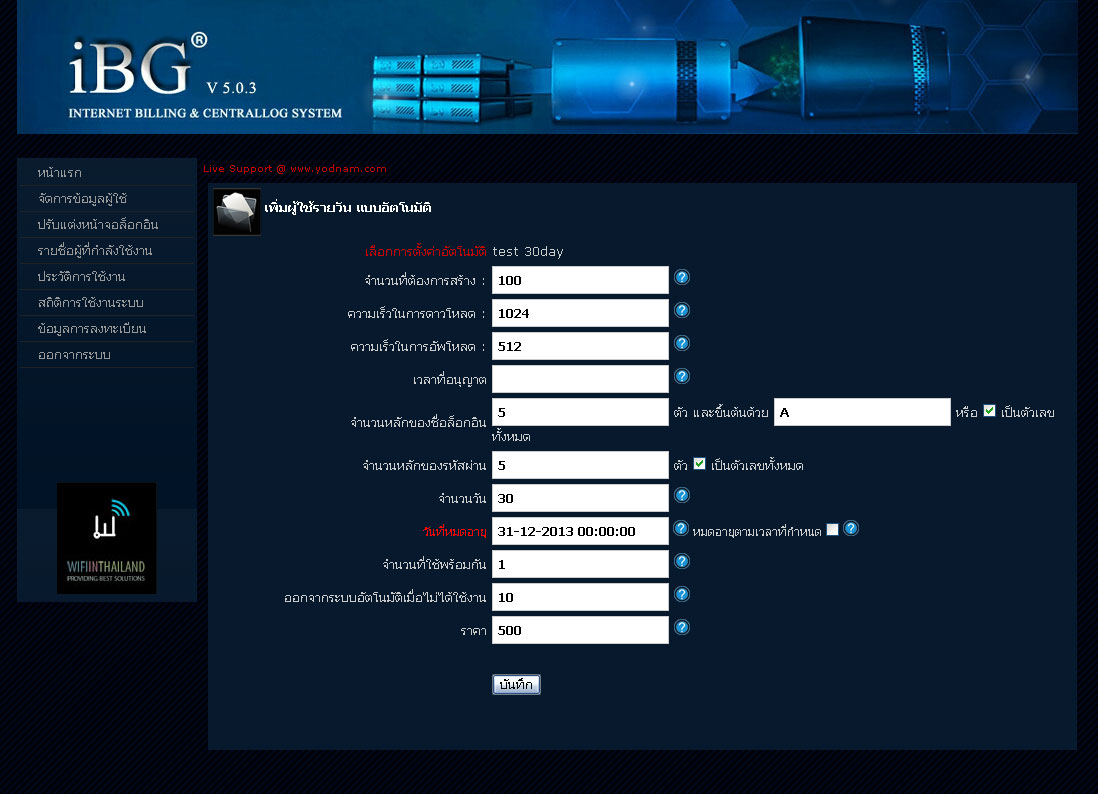The image size is (1098, 794).
Task: Click help icon beside ราคา field
Action: 681,627
